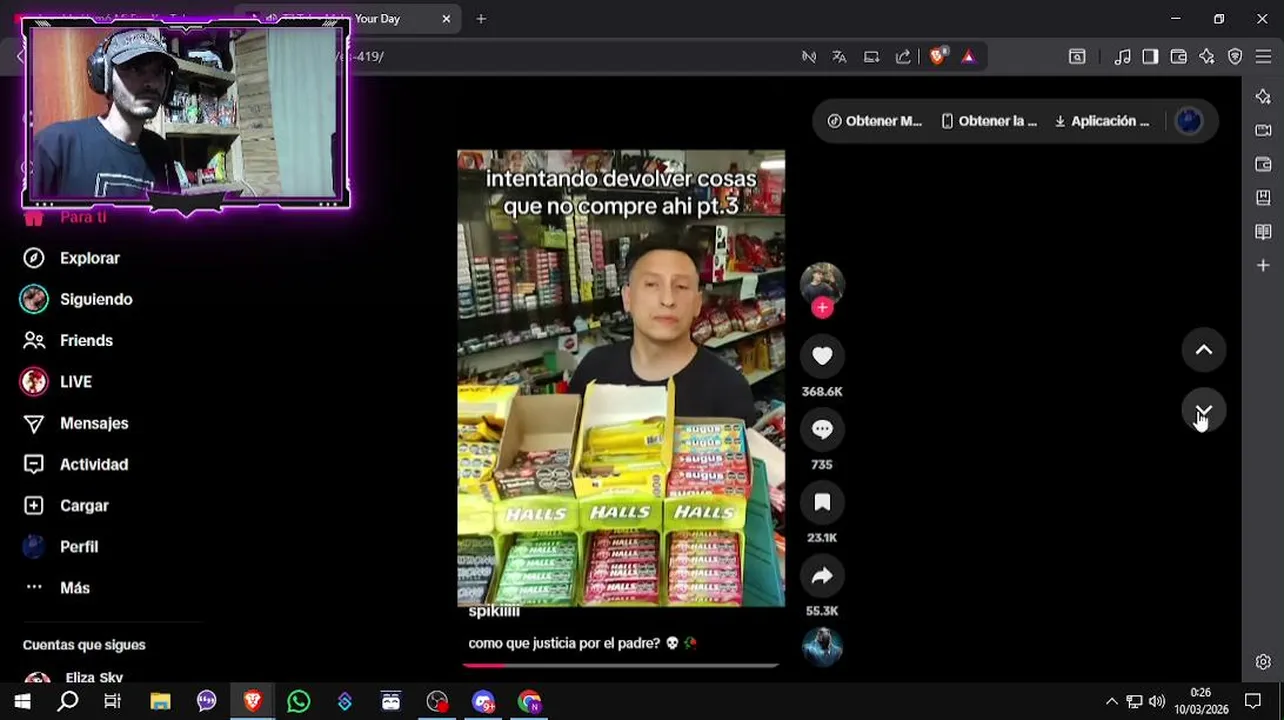Open sidebar settings gear icon

click(x=1263, y=662)
